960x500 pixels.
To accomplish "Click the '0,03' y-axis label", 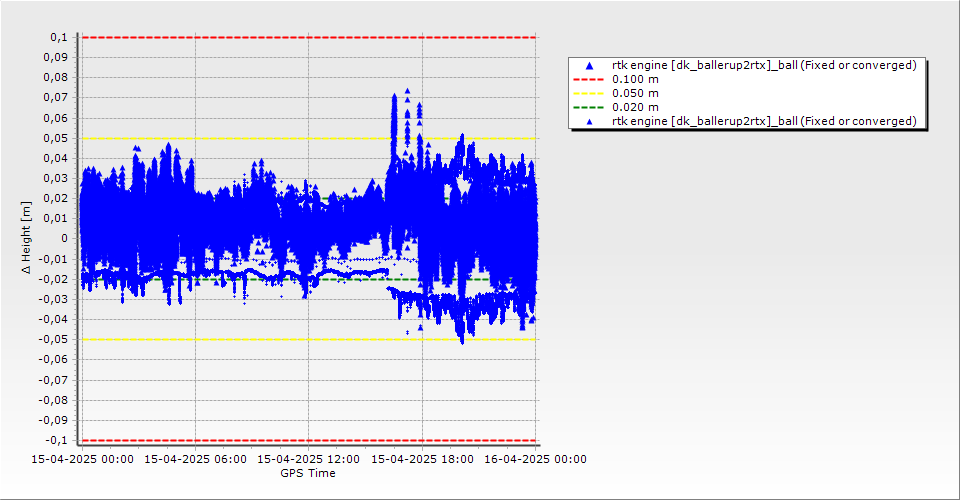I will click(56, 179).
